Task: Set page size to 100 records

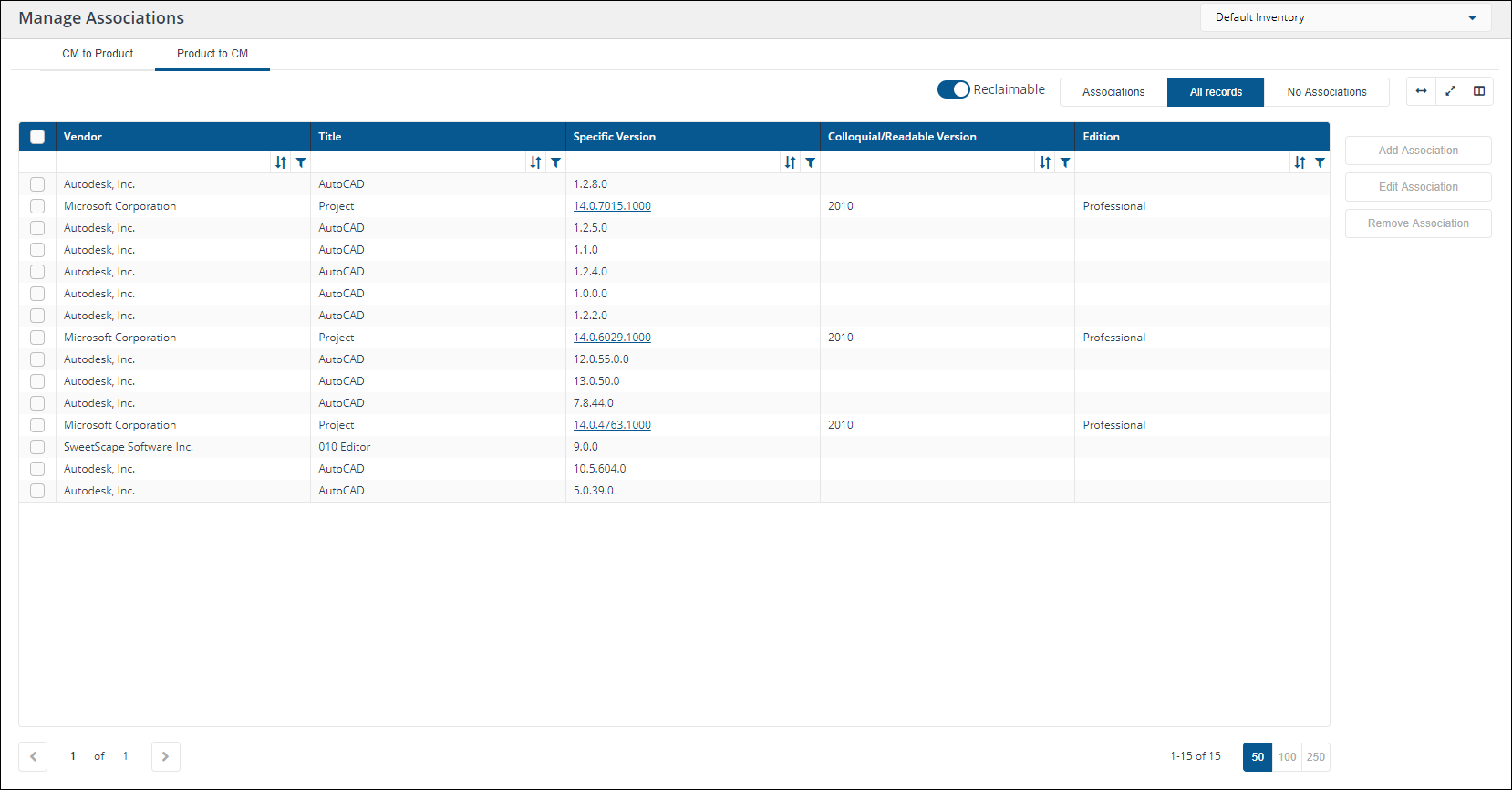Action: pos(1287,756)
